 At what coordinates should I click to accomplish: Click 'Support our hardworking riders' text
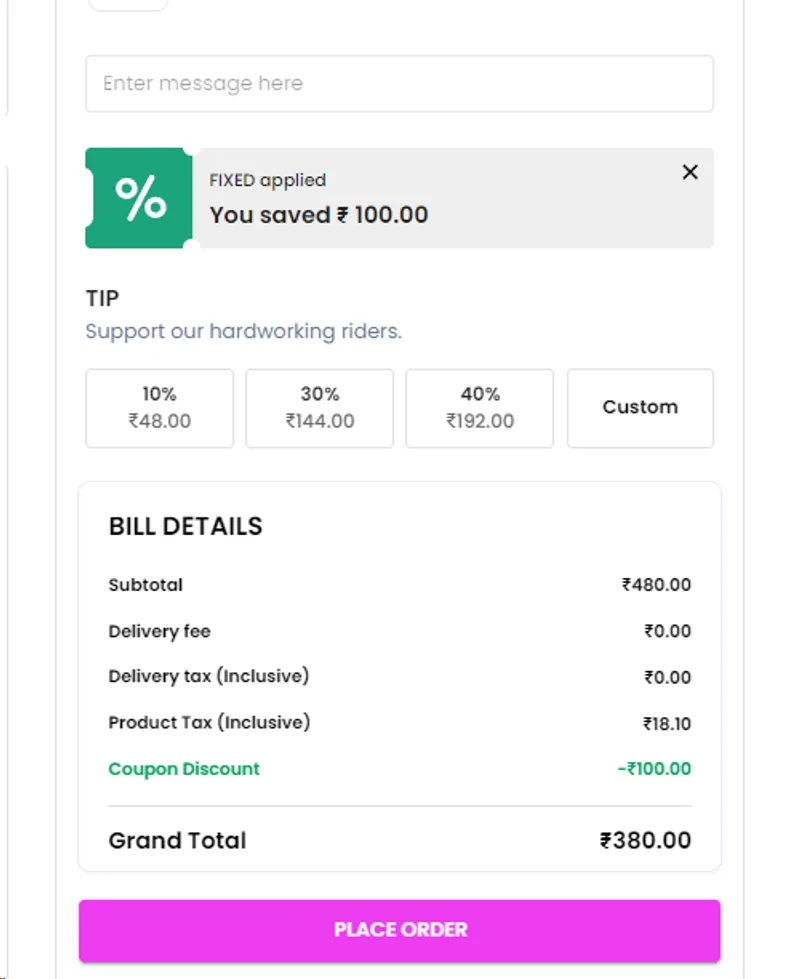[243, 331]
